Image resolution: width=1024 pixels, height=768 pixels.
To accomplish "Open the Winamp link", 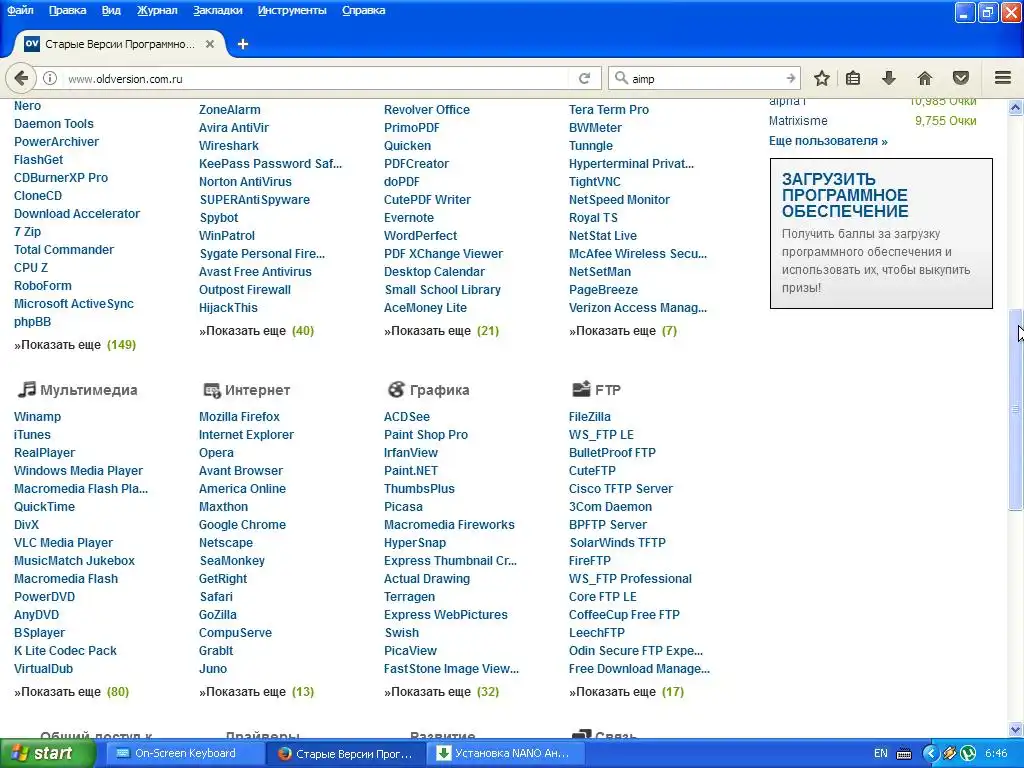I will pyautogui.click(x=37, y=417).
